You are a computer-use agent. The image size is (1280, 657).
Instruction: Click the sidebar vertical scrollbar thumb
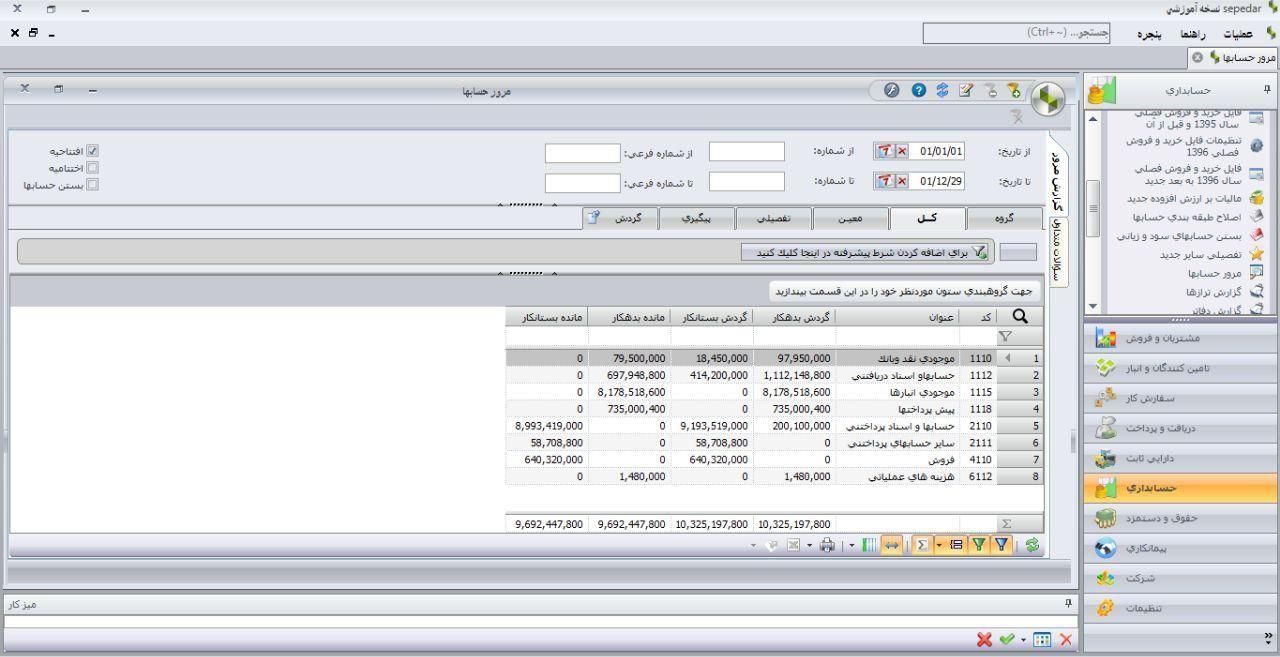coord(1093,207)
